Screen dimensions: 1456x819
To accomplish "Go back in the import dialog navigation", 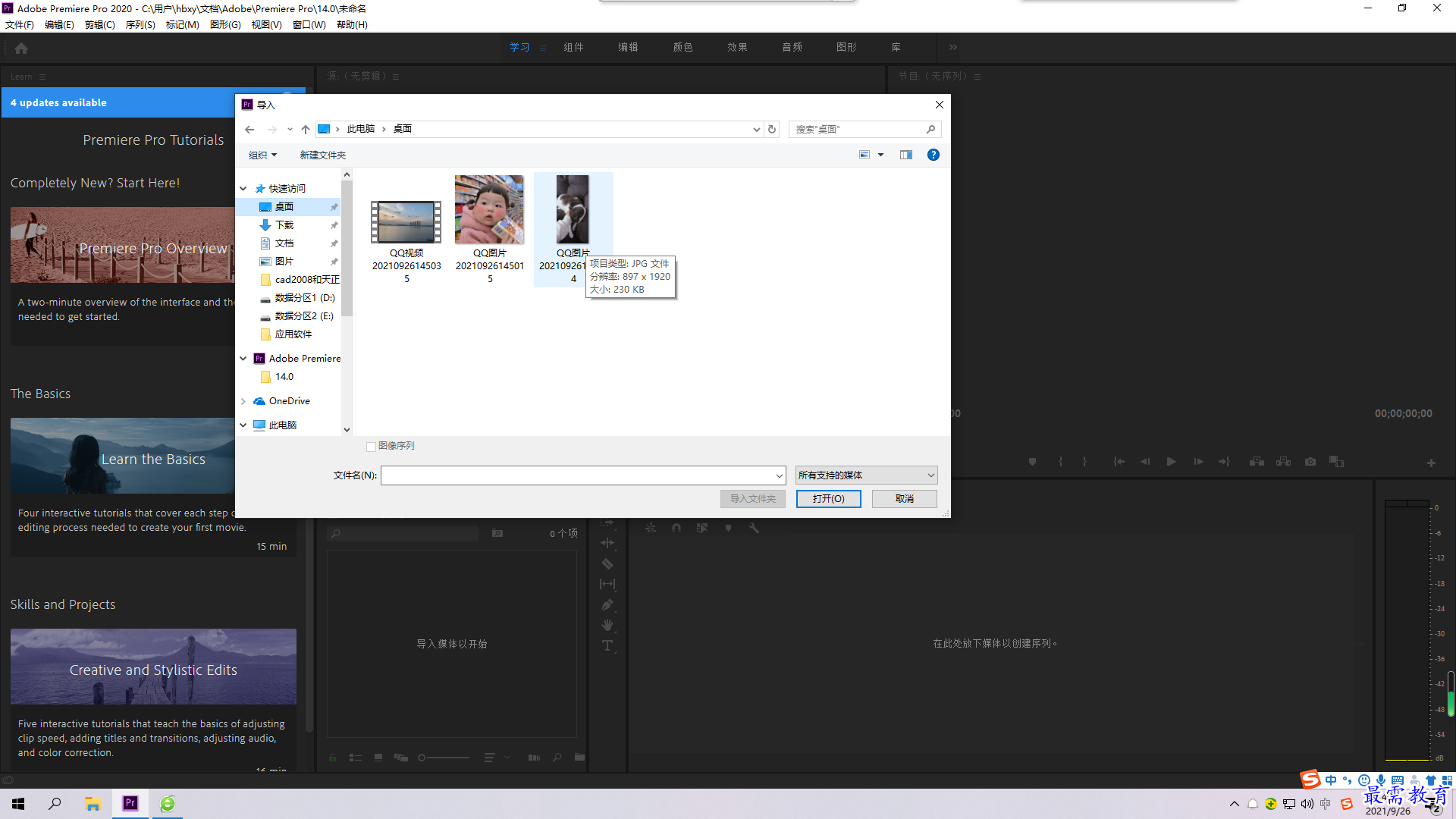I will (x=249, y=130).
